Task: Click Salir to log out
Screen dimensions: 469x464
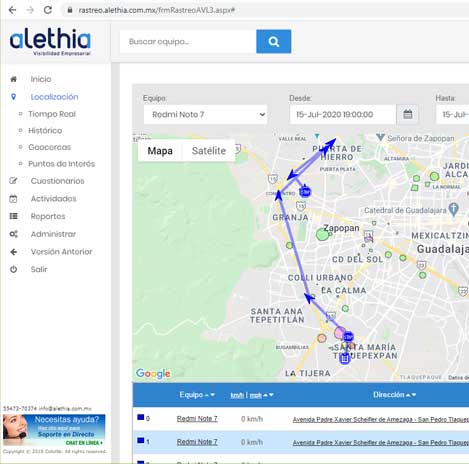Action: (x=39, y=269)
